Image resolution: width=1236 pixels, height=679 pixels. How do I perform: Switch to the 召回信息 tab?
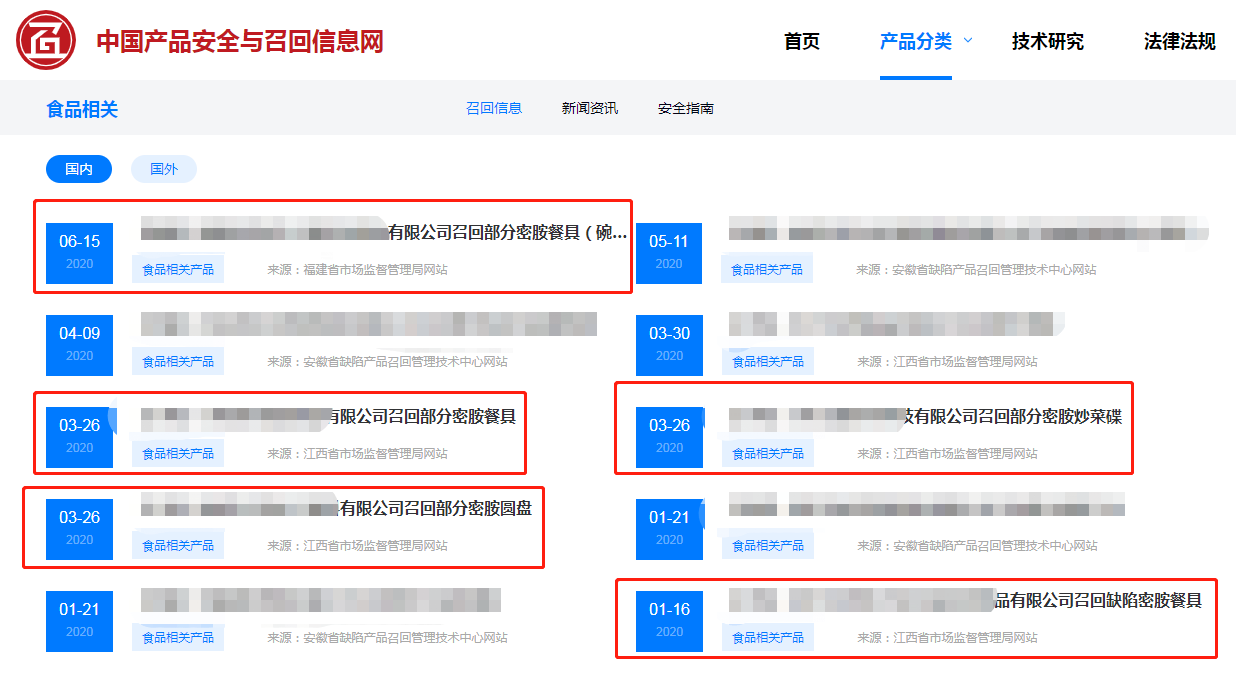coord(494,108)
